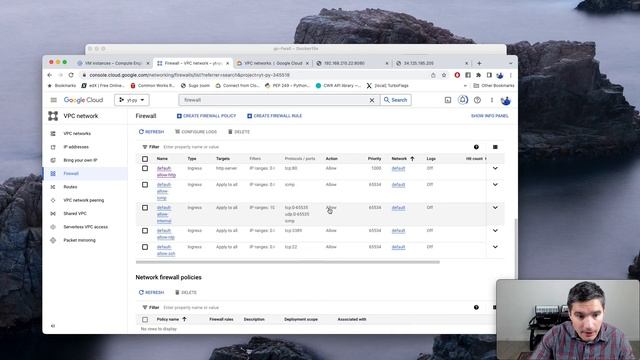640x360 pixels.
Task: Open VPC network peering in the sidebar
Action: tap(84, 200)
